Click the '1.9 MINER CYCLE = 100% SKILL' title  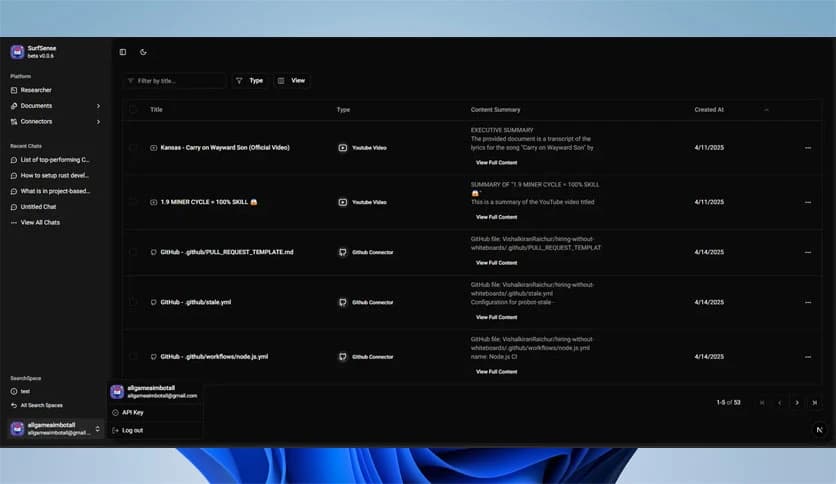coord(209,202)
